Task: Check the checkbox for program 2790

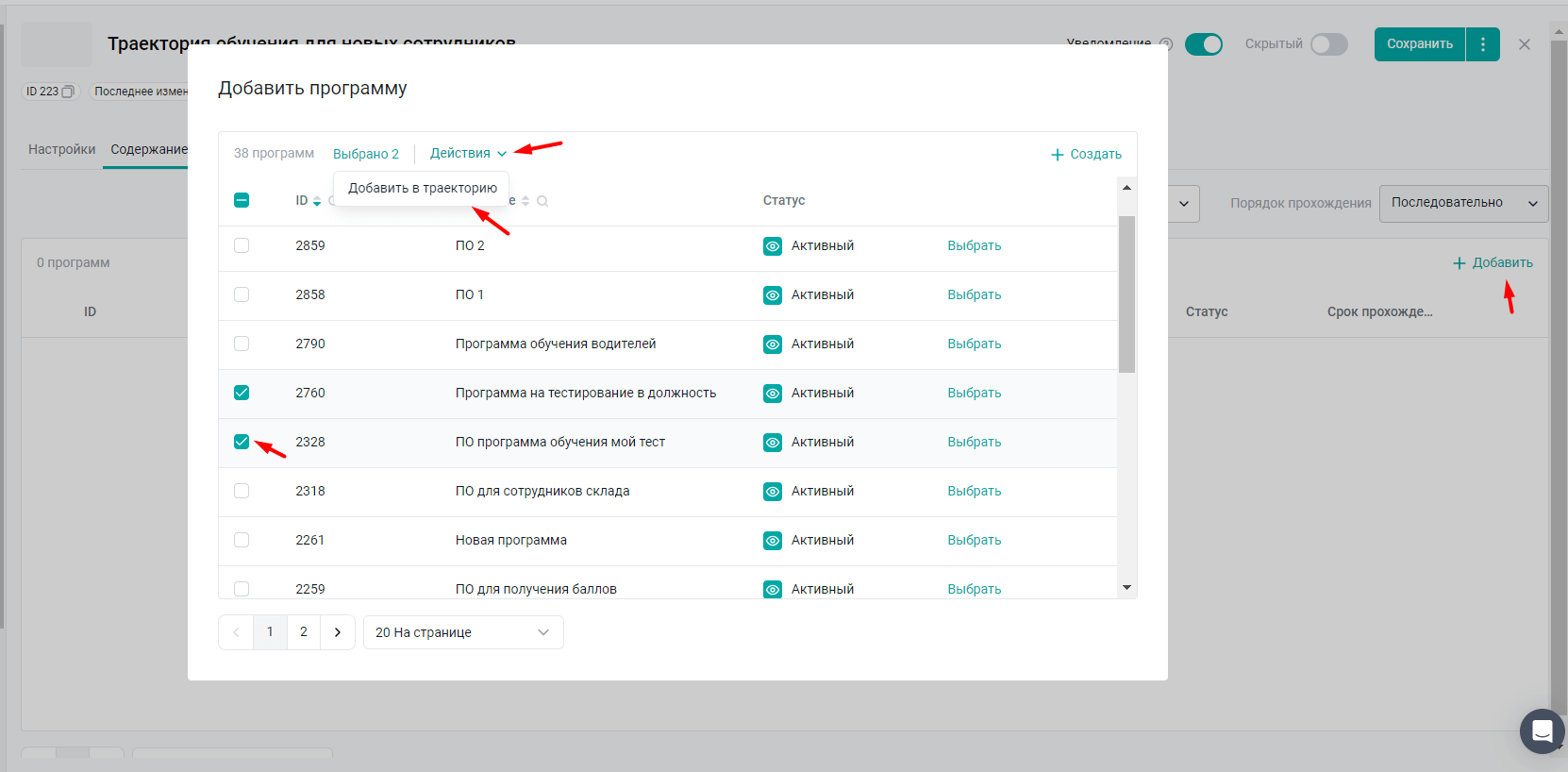Action: click(242, 344)
